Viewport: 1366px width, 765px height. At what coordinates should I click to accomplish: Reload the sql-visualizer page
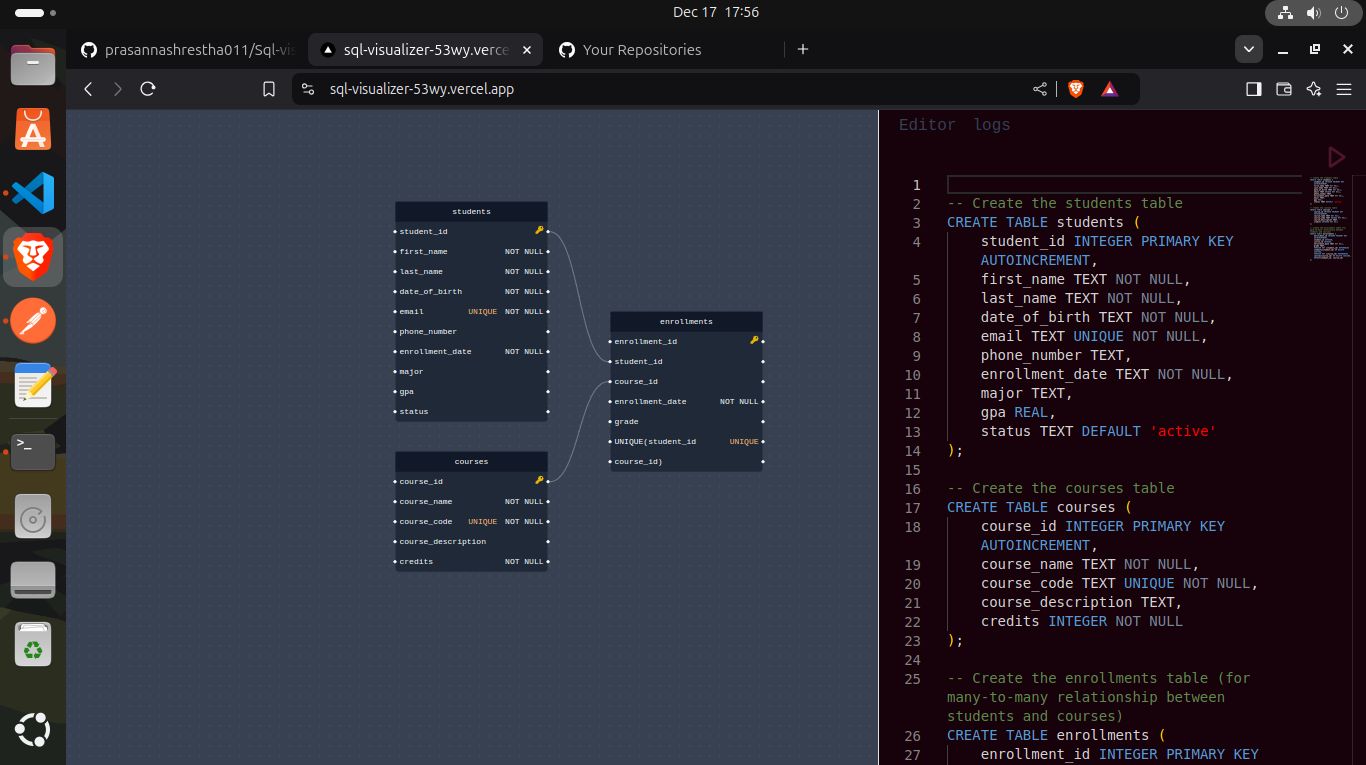[x=148, y=89]
